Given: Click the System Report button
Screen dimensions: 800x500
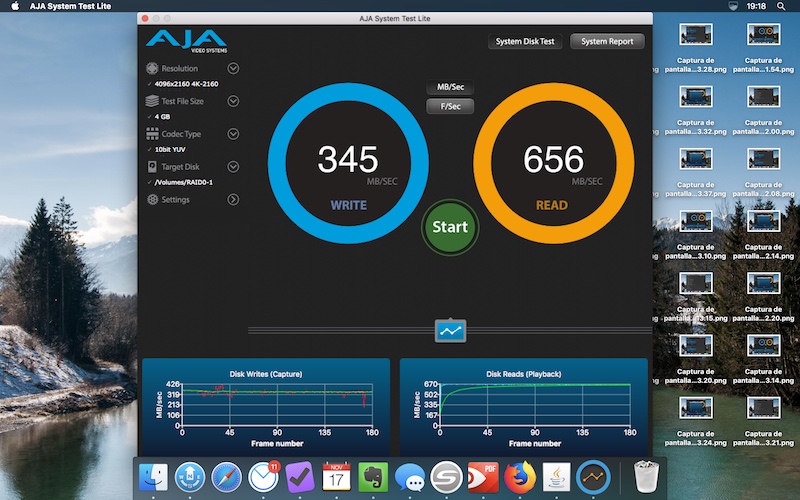Looking at the screenshot, I should 607,41.
